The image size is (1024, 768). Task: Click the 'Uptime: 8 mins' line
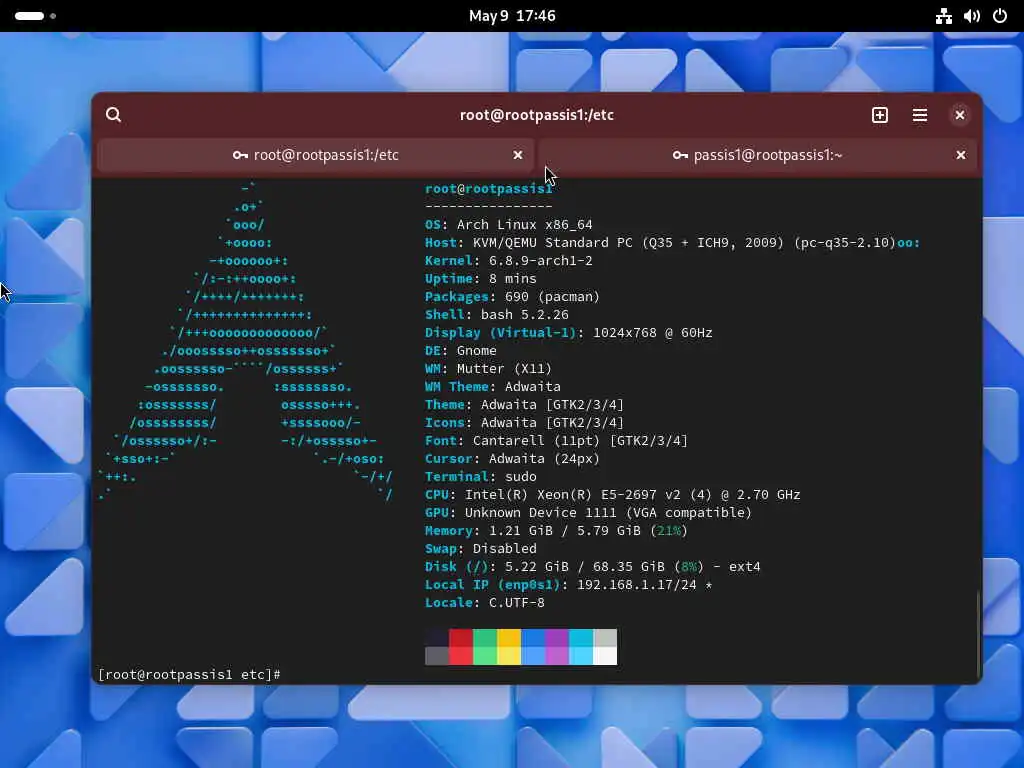point(481,279)
